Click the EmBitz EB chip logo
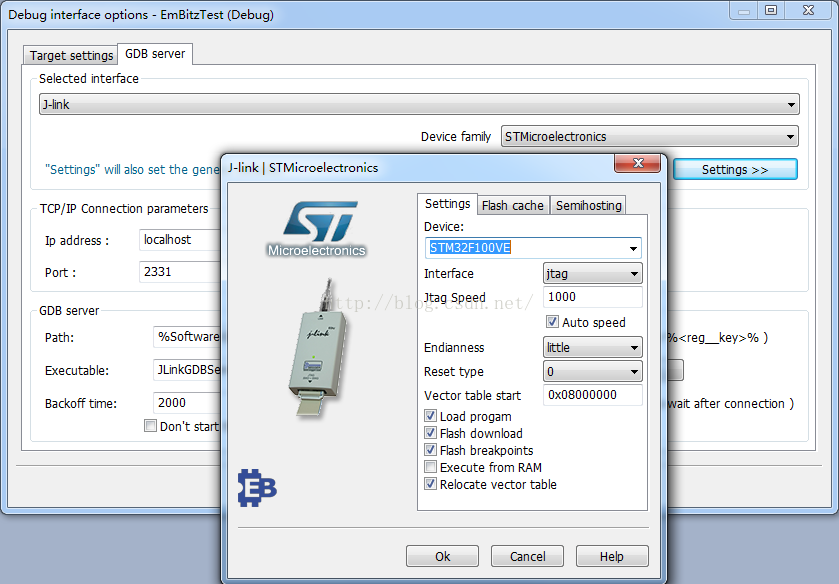Viewport: 839px width, 584px height. tap(257, 488)
